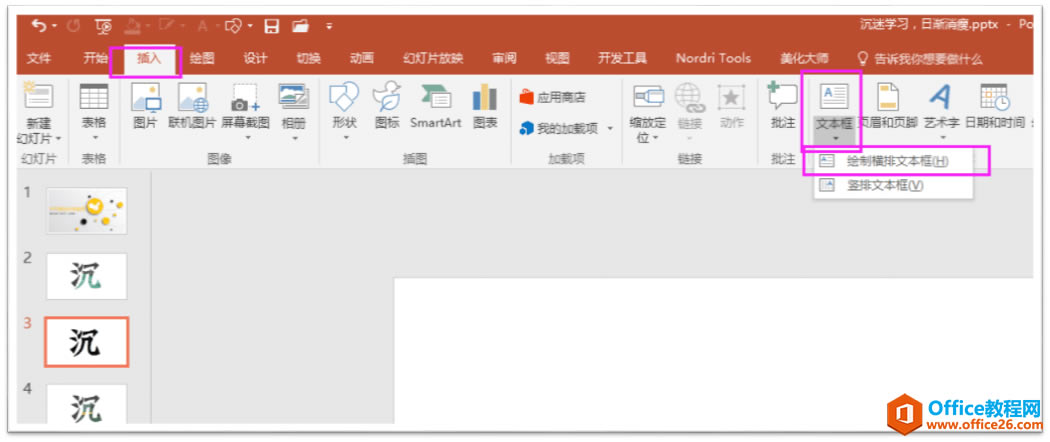Switch to the 开始 Home tab
The width and height of the screenshot is (1050, 442).
[94, 58]
